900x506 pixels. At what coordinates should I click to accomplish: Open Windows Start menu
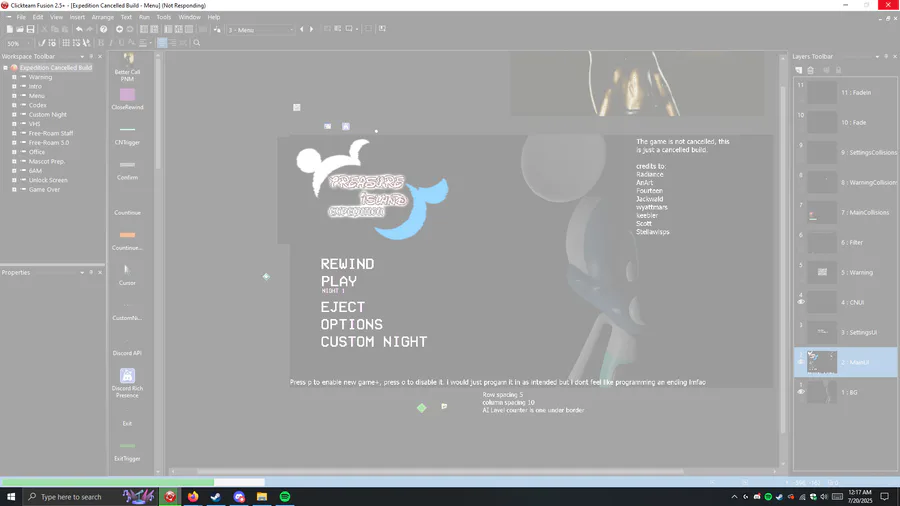pos(11,497)
